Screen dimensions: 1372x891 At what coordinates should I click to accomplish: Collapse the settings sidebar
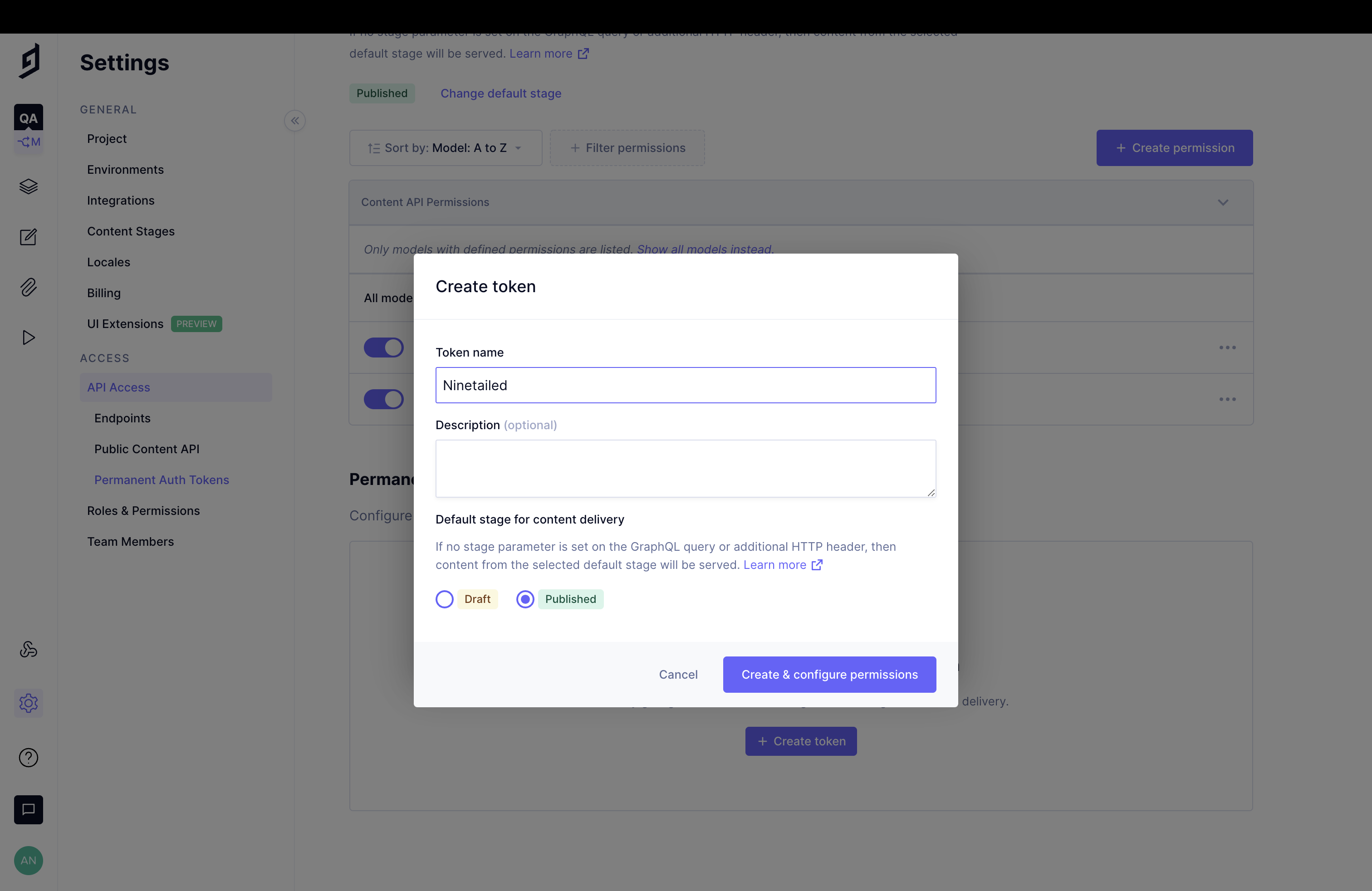[294, 121]
